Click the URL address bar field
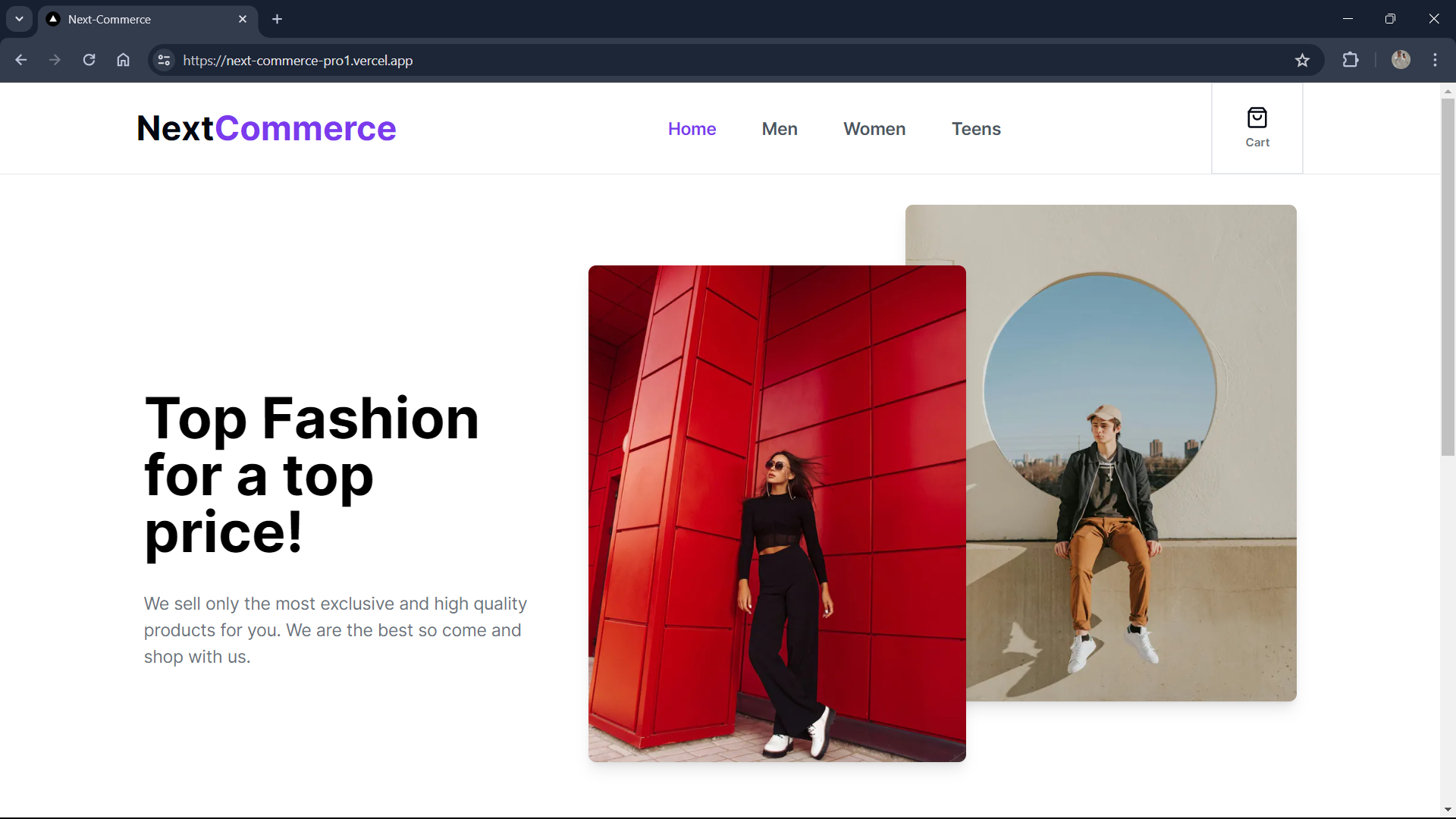1456x819 pixels. tap(682, 60)
